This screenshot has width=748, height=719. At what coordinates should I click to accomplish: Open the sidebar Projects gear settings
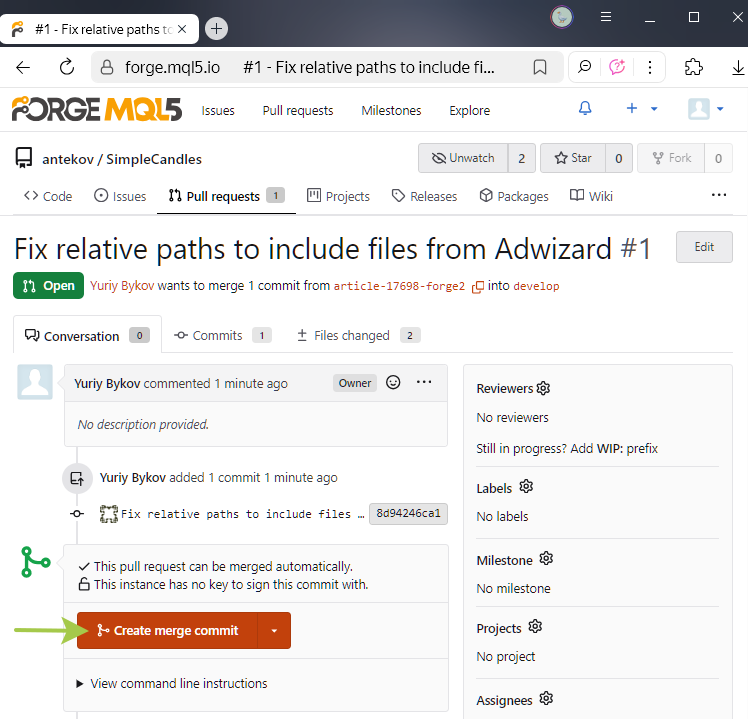pyautogui.click(x=535, y=626)
